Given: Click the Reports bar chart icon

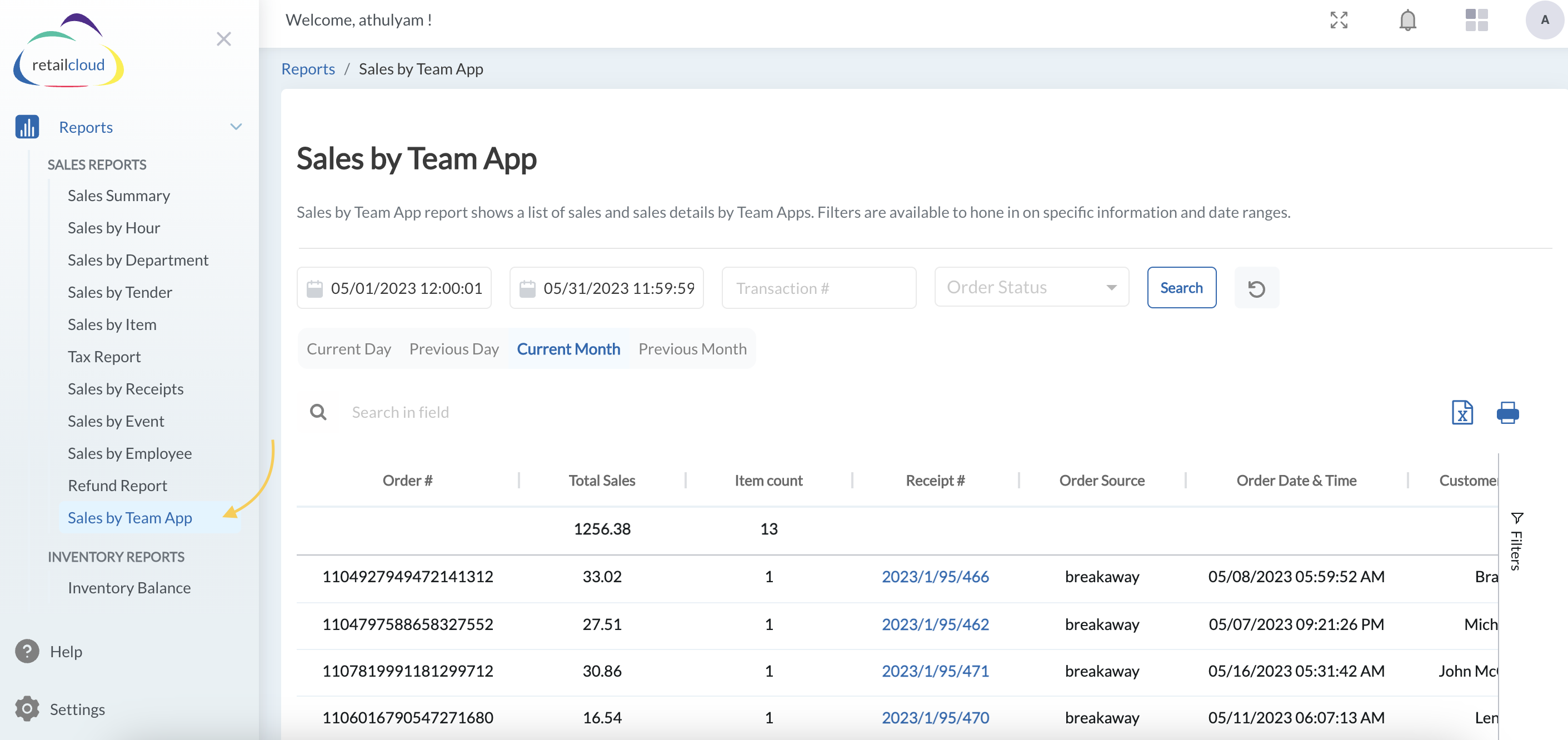Looking at the screenshot, I should pyautogui.click(x=27, y=127).
